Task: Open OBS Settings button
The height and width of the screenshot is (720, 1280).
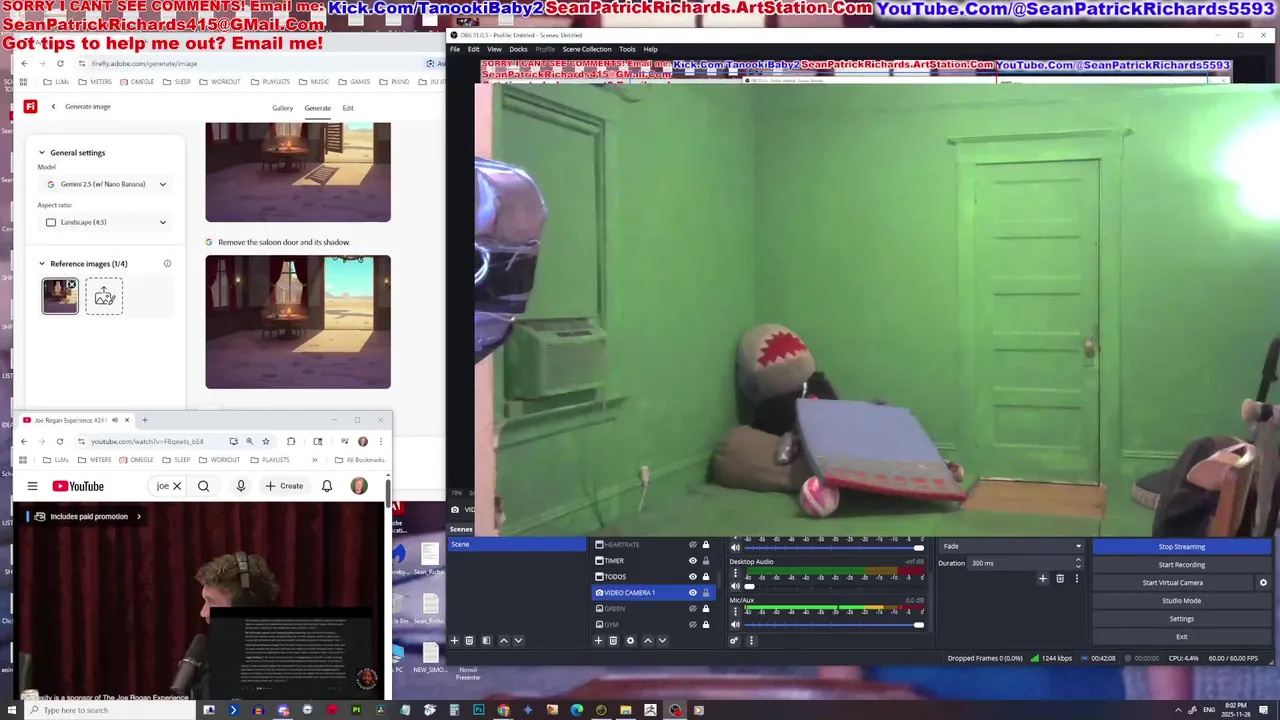Action: coord(1181,619)
